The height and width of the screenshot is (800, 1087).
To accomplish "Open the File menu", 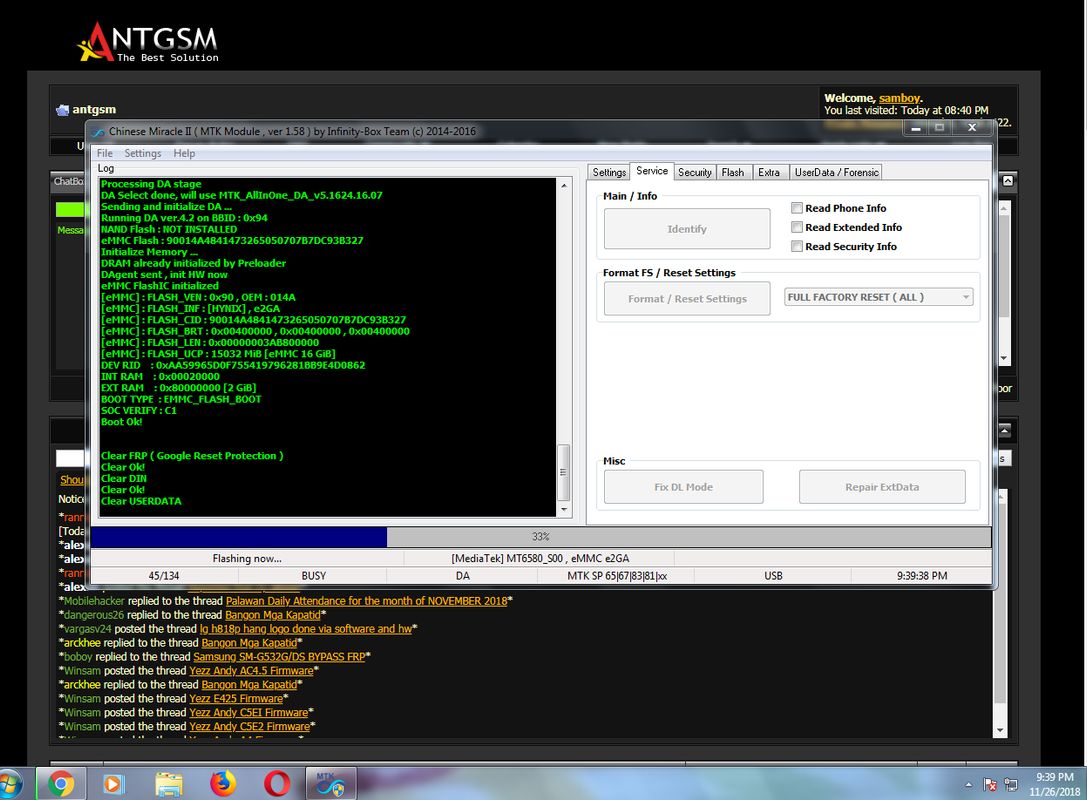I will [105, 153].
